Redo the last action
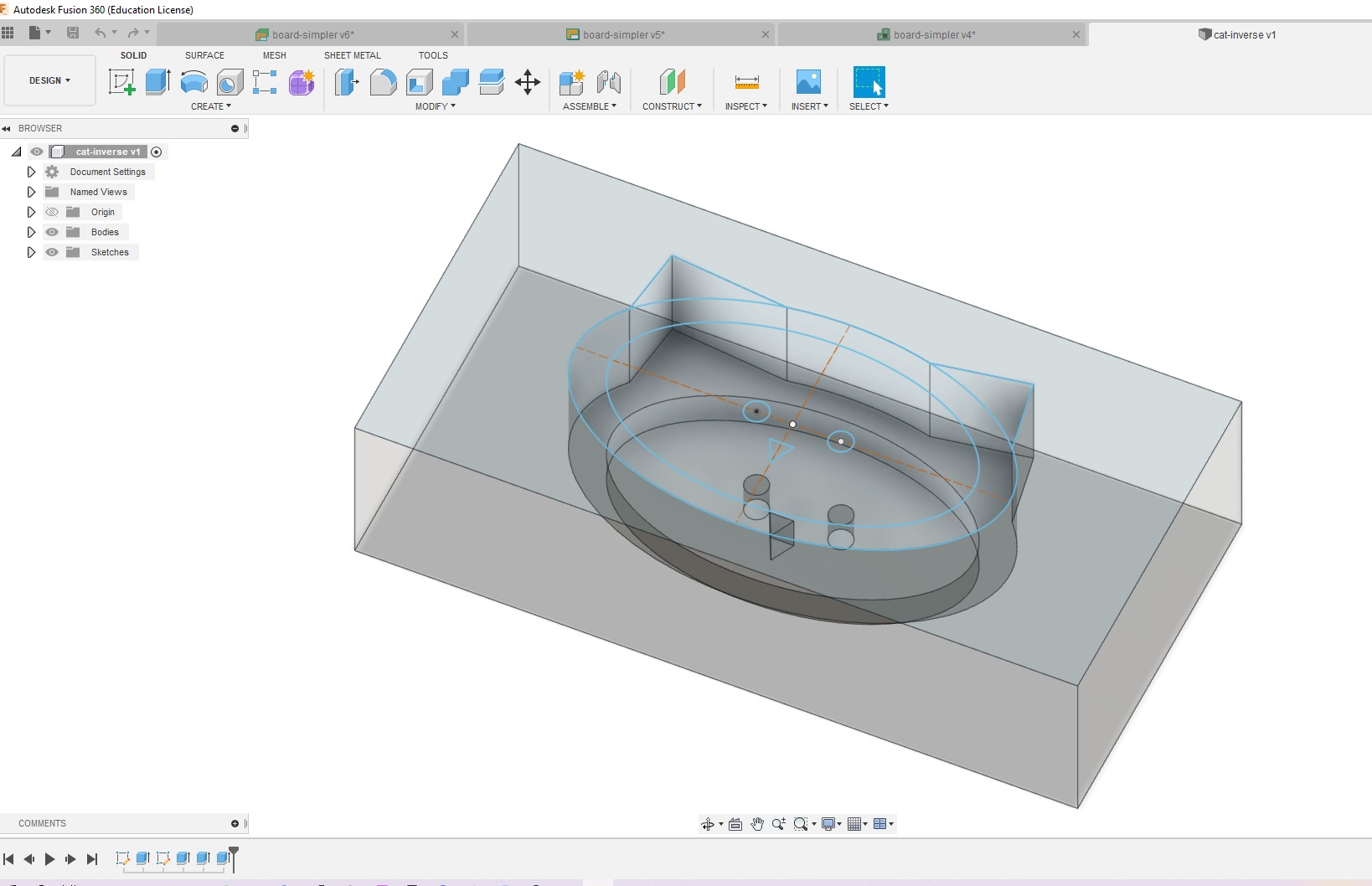The height and width of the screenshot is (886, 1372). pos(132,33)
